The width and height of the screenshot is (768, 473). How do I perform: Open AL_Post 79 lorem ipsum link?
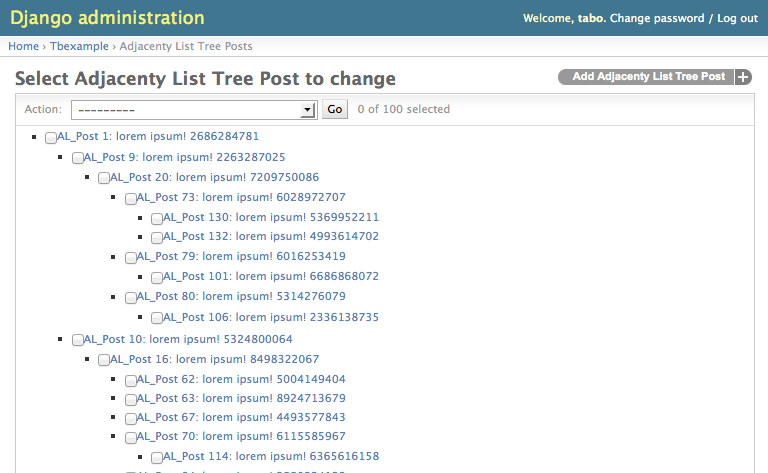pos(240,257)
